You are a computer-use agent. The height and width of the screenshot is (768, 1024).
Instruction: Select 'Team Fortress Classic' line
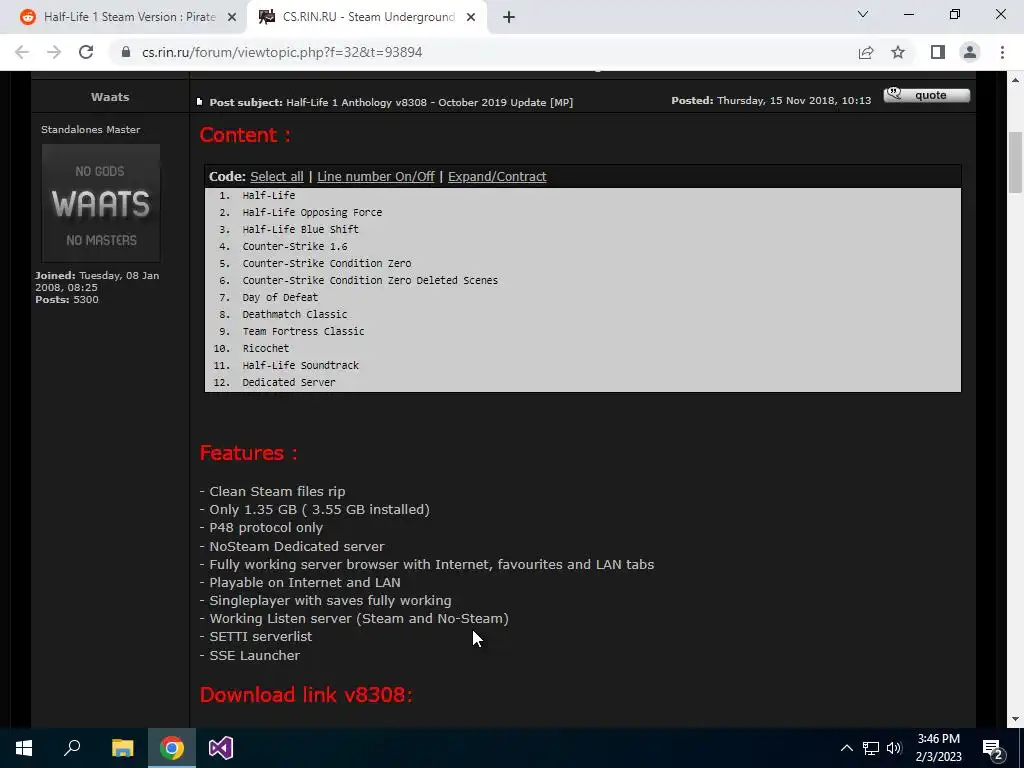click(304, 331)
